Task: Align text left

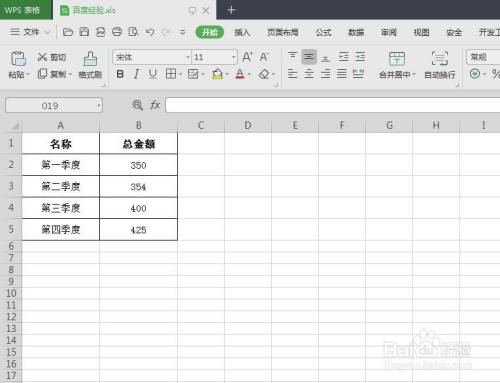Action: [293, 74]
